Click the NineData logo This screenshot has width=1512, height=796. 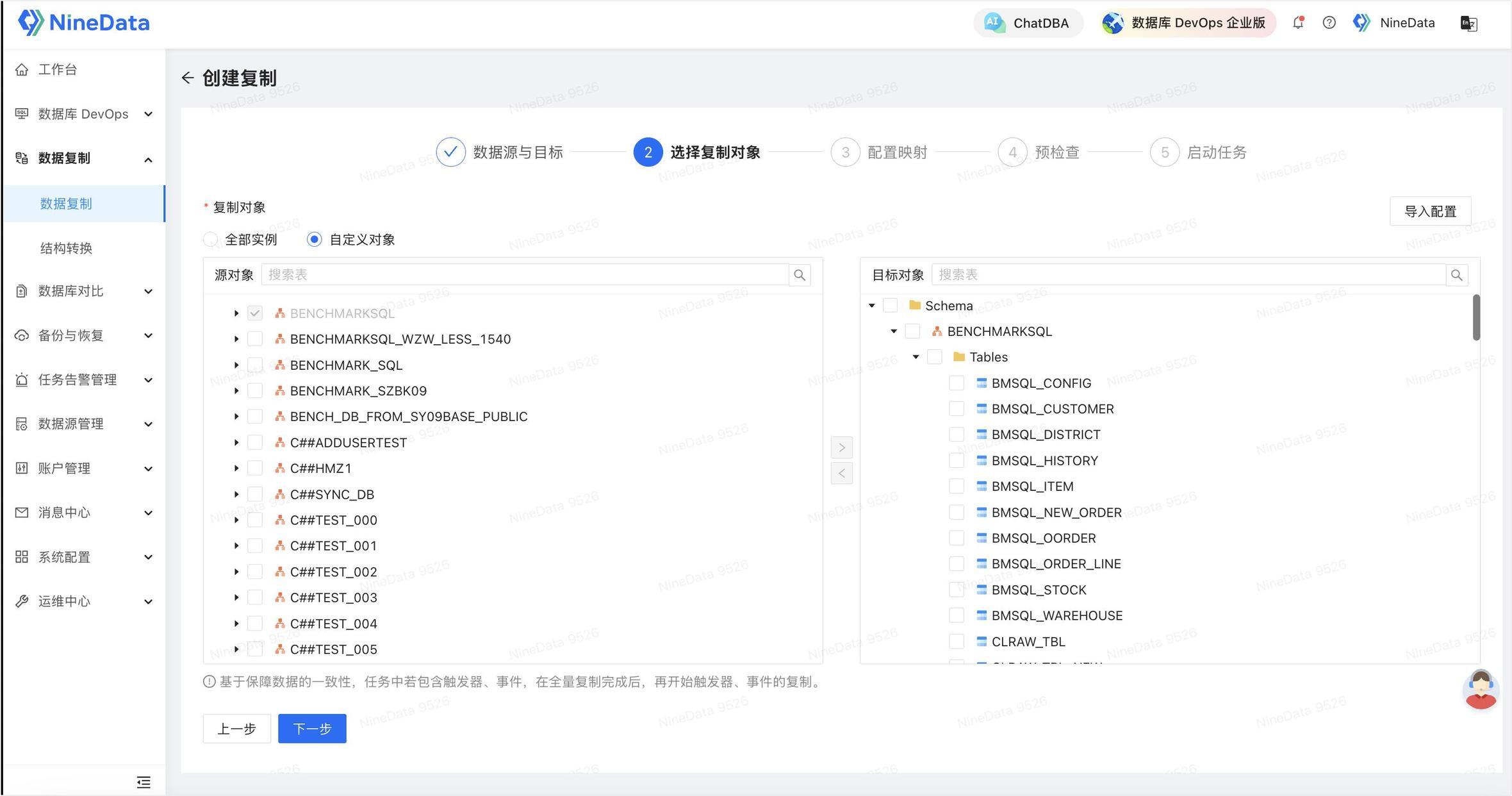pos(83,22)
